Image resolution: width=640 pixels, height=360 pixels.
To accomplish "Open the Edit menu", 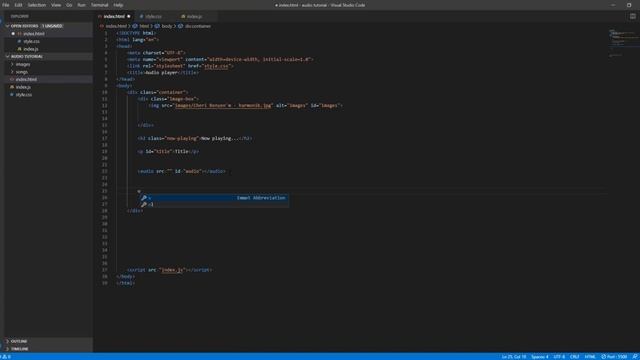I will pos(18,5).
